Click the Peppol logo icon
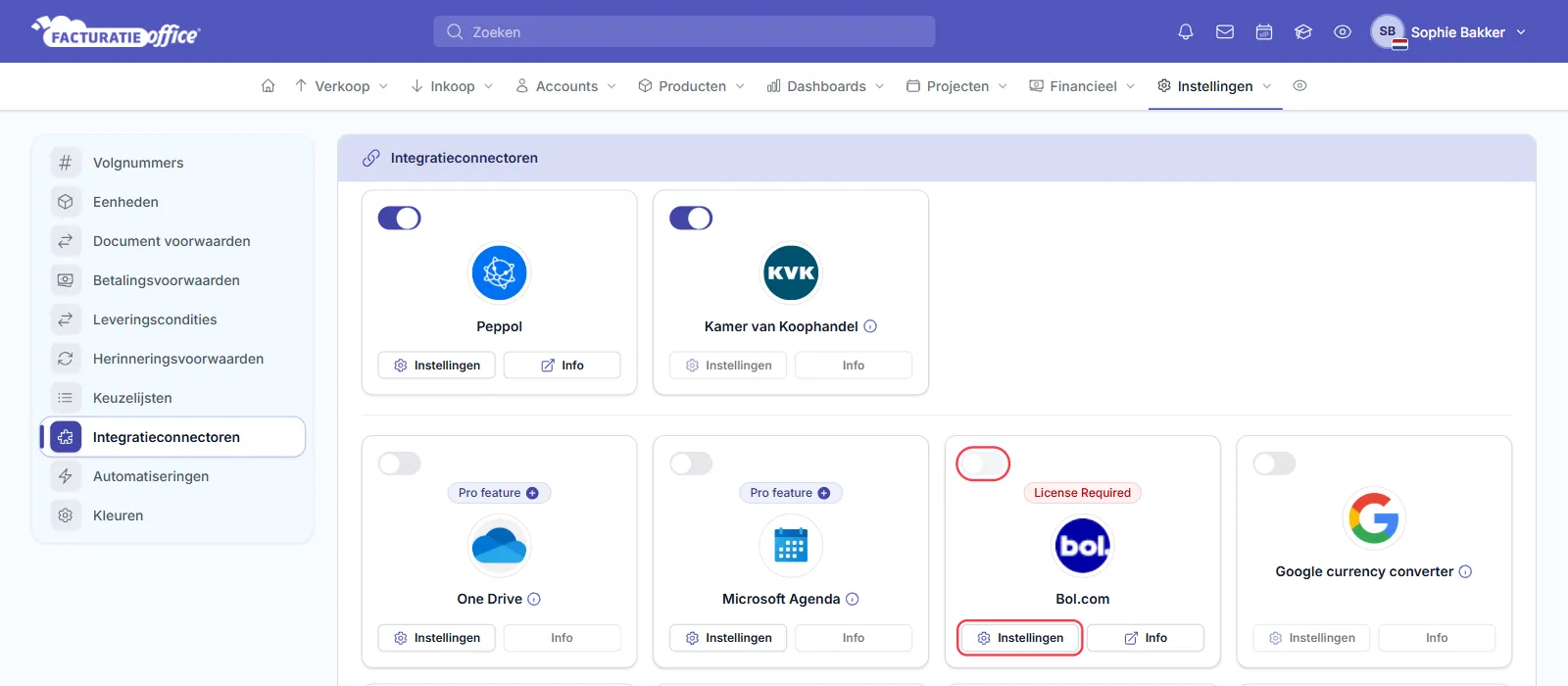This screenshot has width=1568, height=686. 499,272
